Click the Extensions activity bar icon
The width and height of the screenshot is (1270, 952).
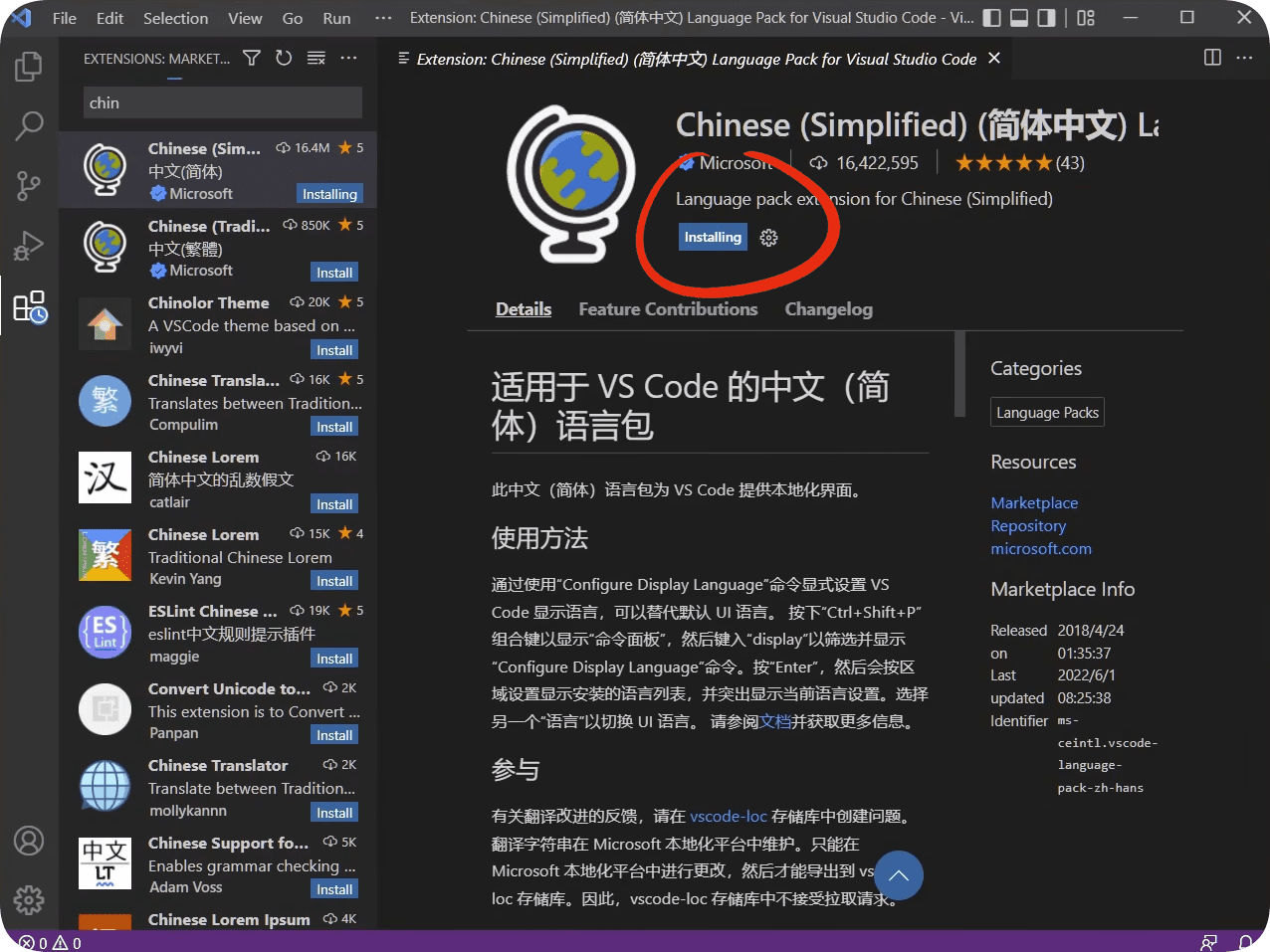click(29, 306)
